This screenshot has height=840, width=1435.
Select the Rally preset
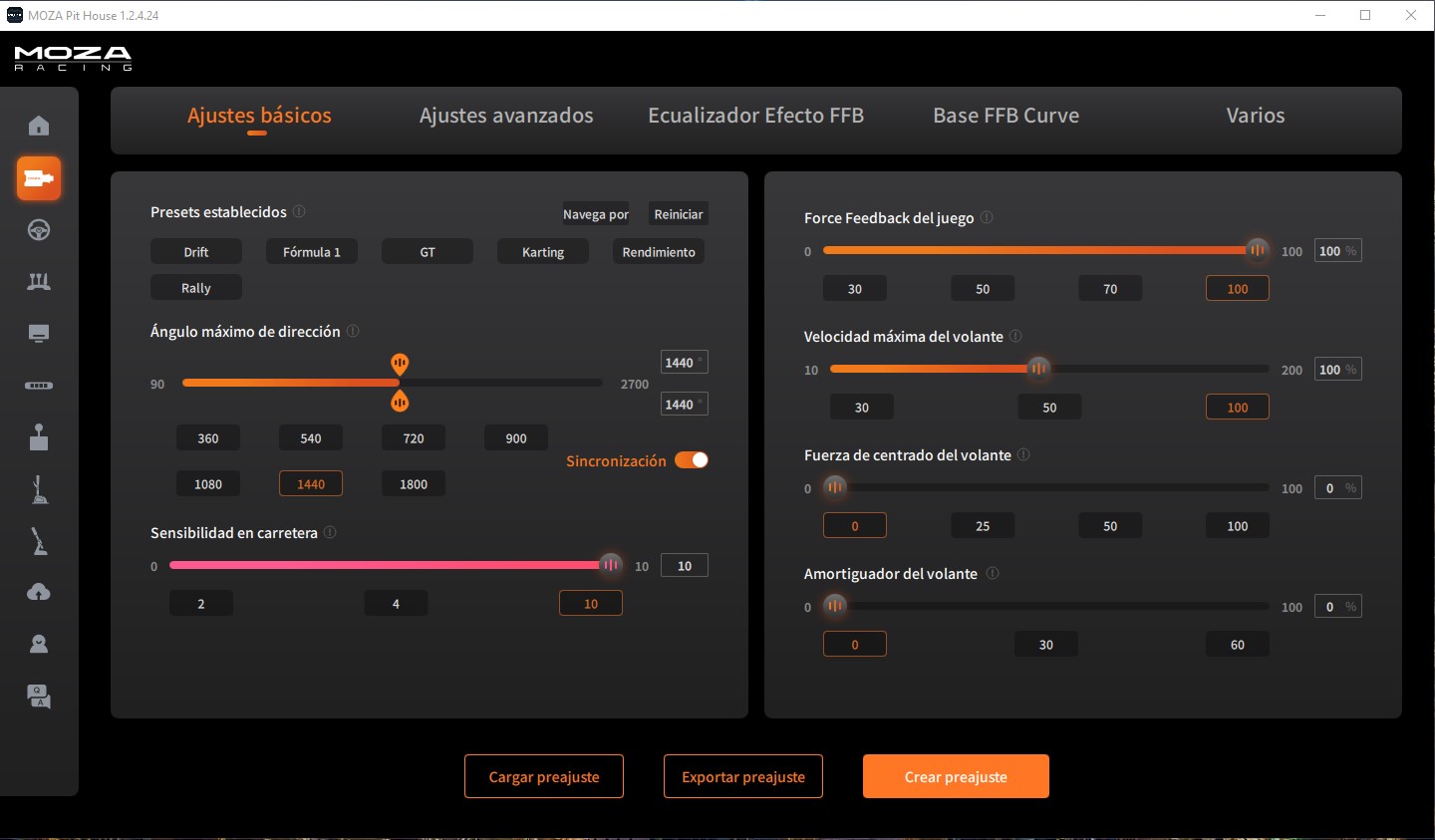196,288
